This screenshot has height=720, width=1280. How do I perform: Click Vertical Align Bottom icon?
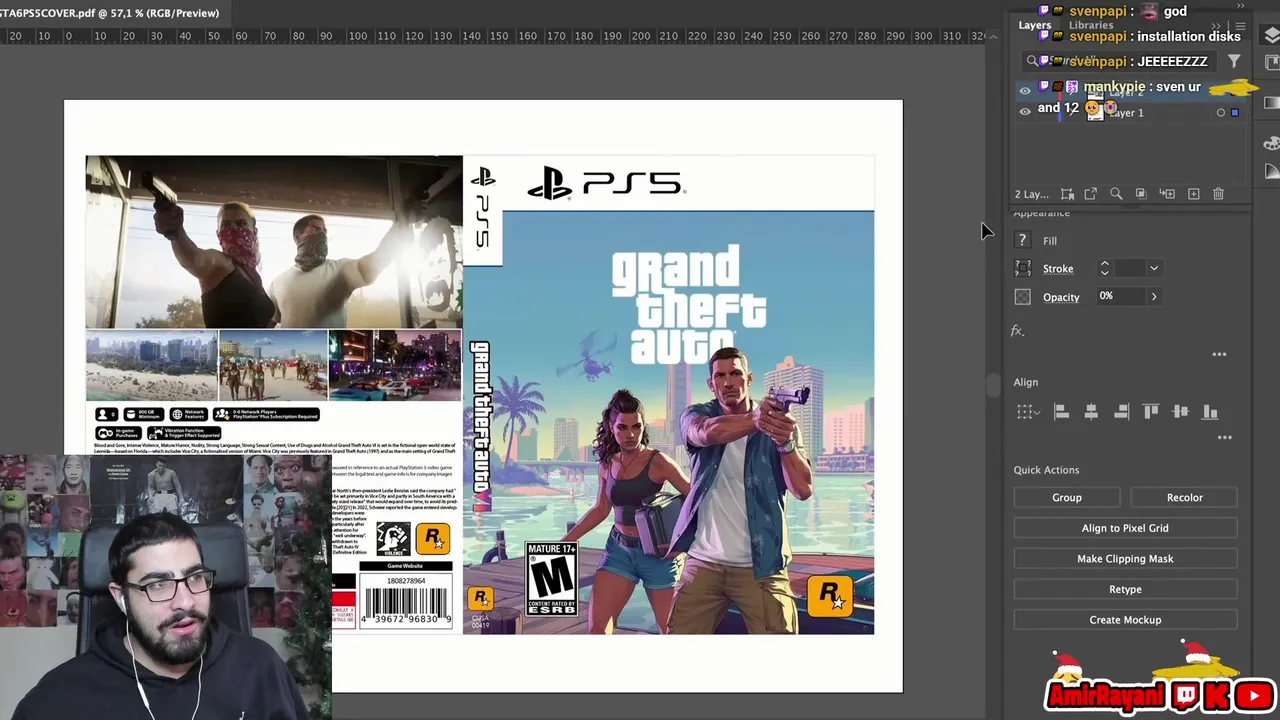(1210, 412)
